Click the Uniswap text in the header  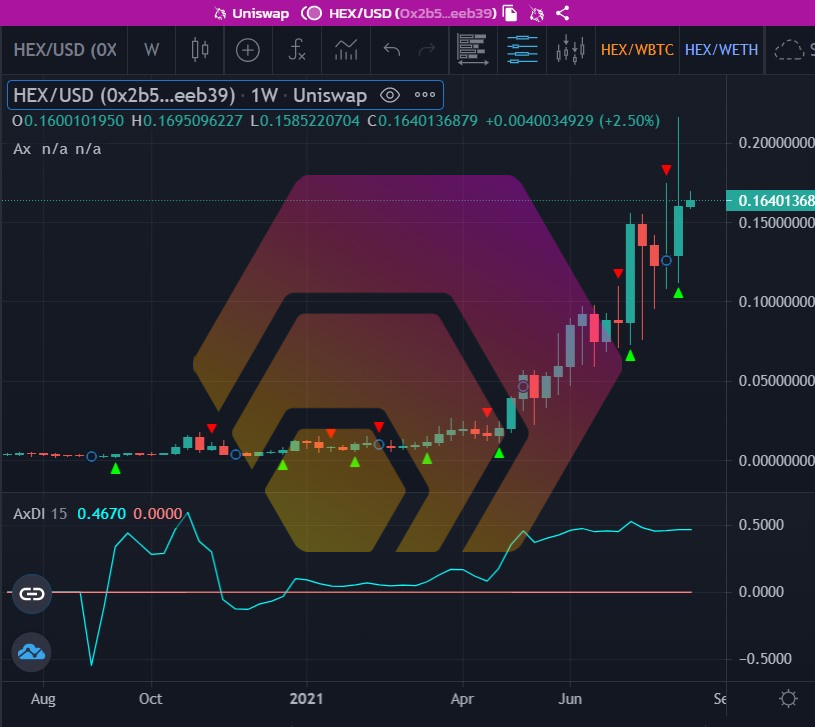pyautogui.click(x=260, y=13)
